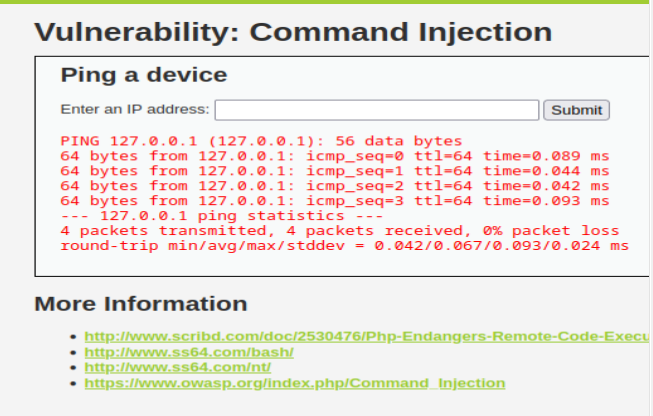Click the bullet beside the scribd link
Viewport: 653px width, 416px height.
coord(74,337)
